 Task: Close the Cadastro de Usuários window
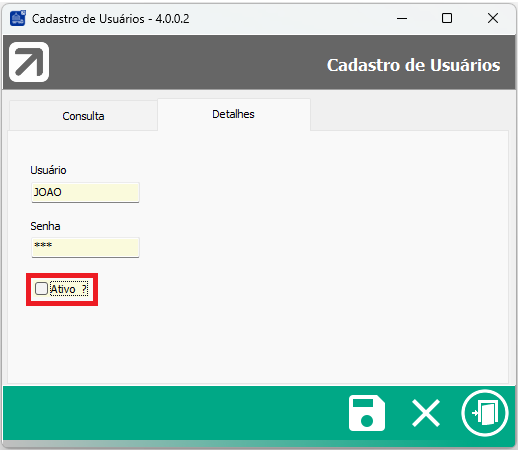pos(493,18)
